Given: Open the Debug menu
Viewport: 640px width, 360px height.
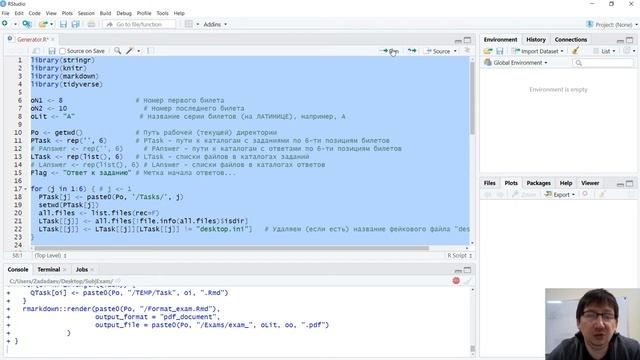Looking at the screenshot, I should (124, 13).
